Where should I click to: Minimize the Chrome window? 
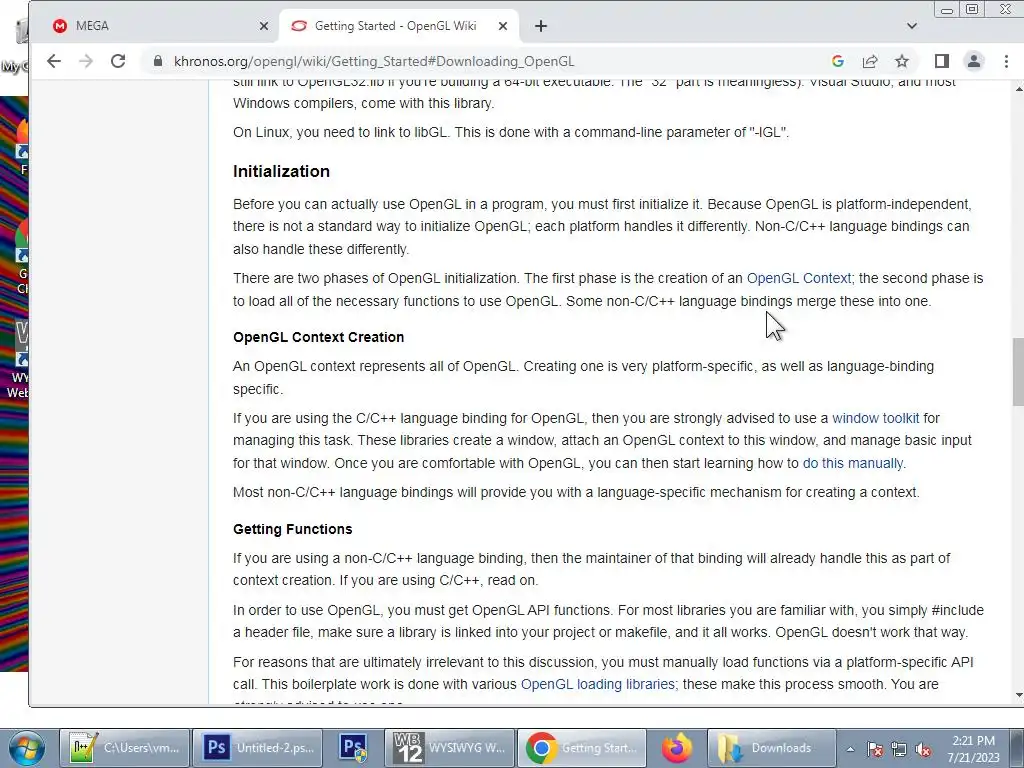point(946,9)
